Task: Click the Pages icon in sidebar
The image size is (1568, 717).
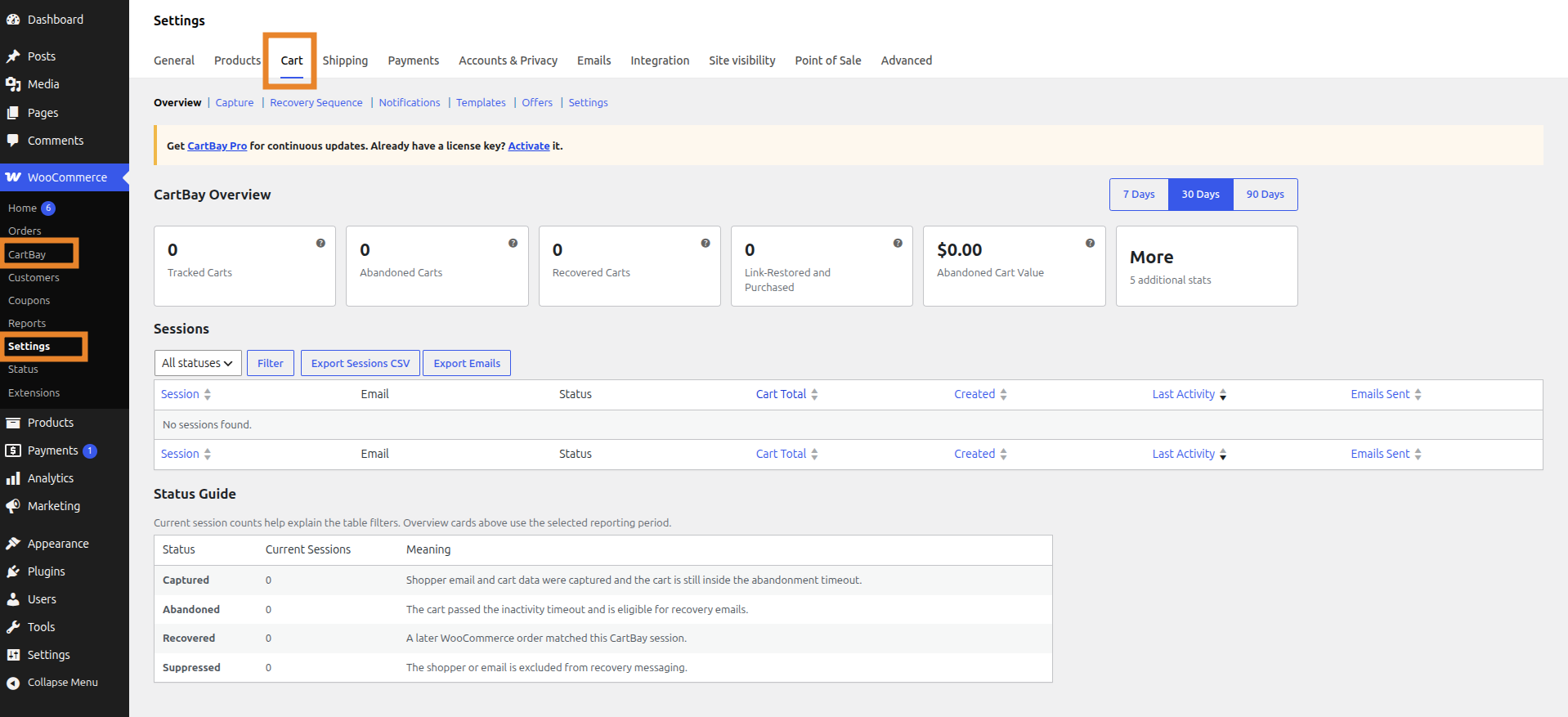Action: [13, 113]
